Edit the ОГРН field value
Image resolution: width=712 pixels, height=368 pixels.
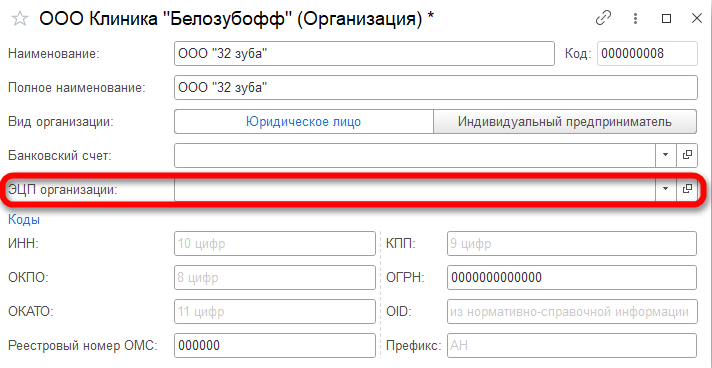(572, 278)
